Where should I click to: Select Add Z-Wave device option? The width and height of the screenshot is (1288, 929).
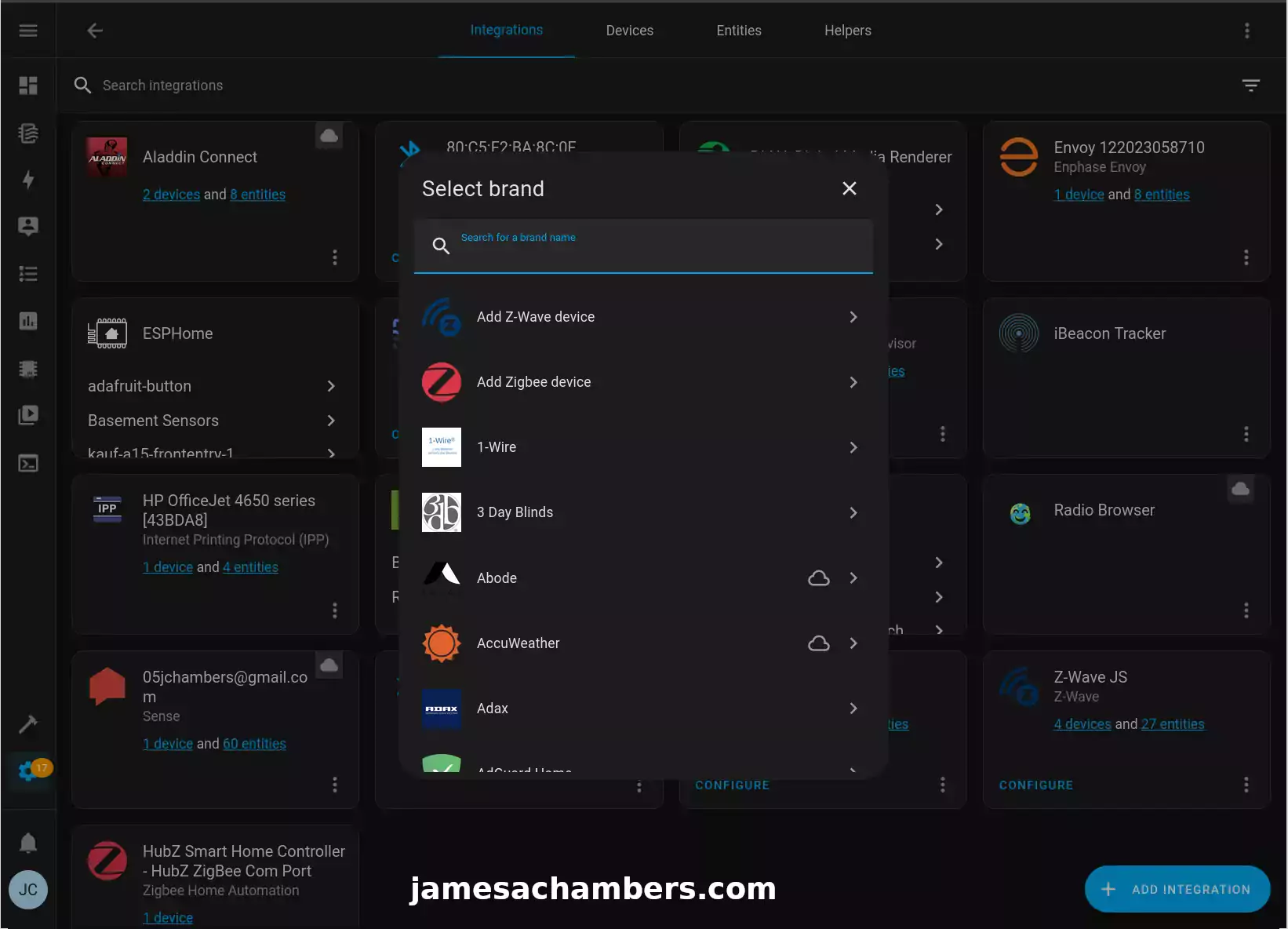(x=643, y=317)
